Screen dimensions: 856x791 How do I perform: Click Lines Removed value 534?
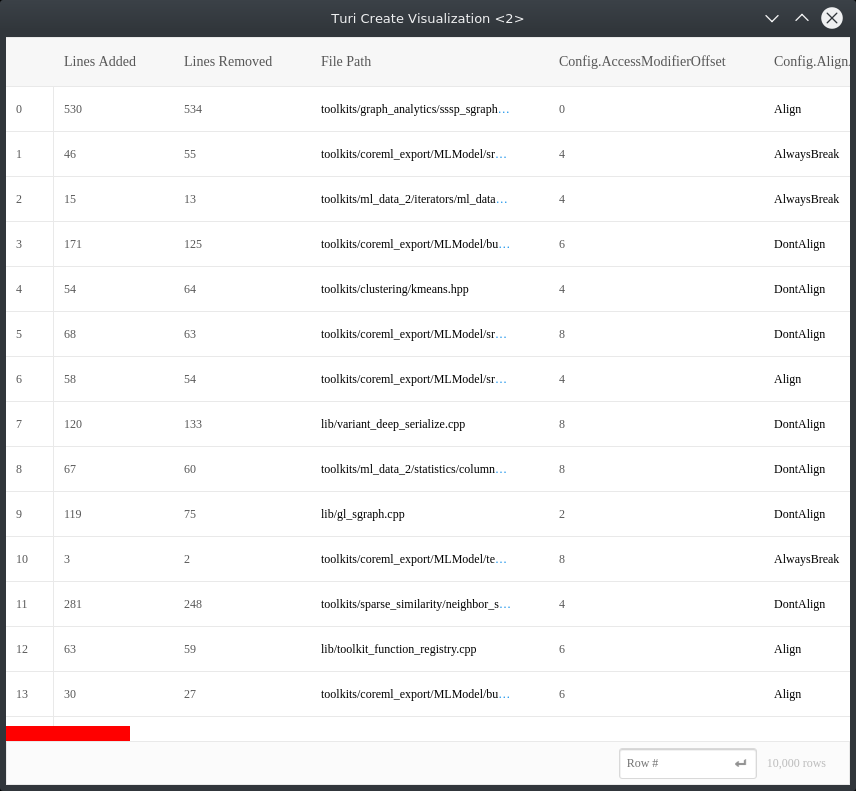click(193, 109)
